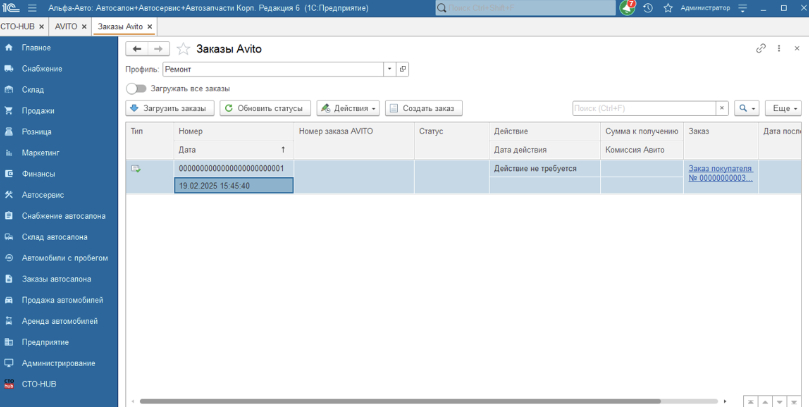Copy link to form chain icon
Screen dimensions: 809x407
point(761,48)
